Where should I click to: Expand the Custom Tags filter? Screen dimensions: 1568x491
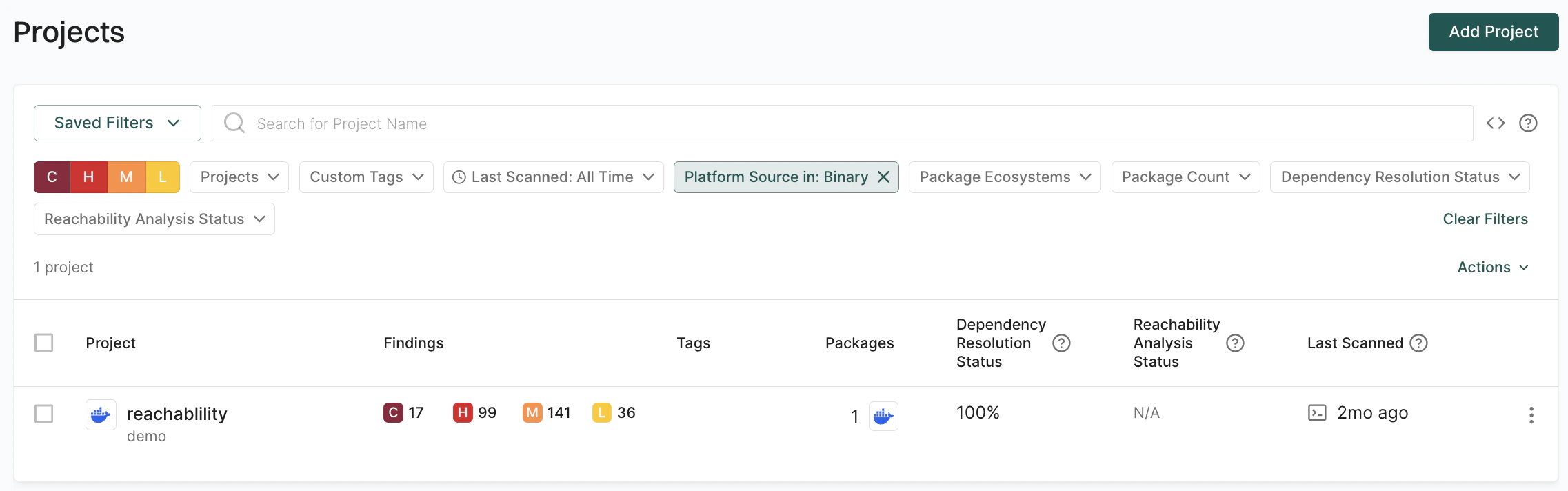point(366,177)
